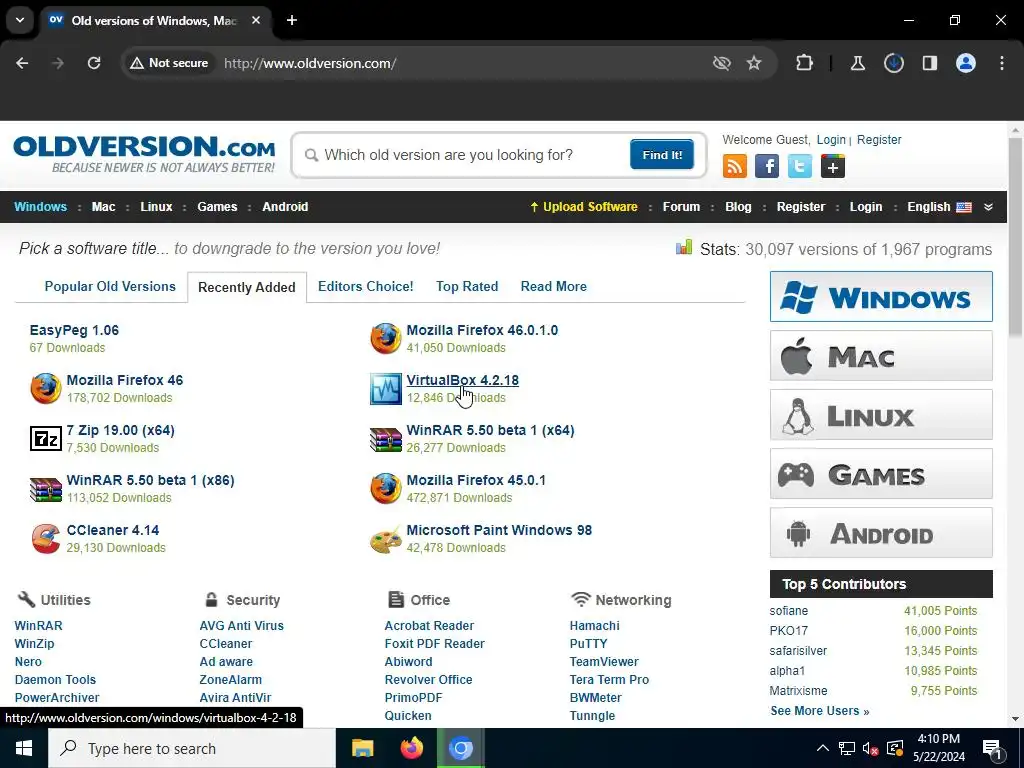Select English language option
The width and height of the screenshot is (1024, 768).
click(939, 207)
